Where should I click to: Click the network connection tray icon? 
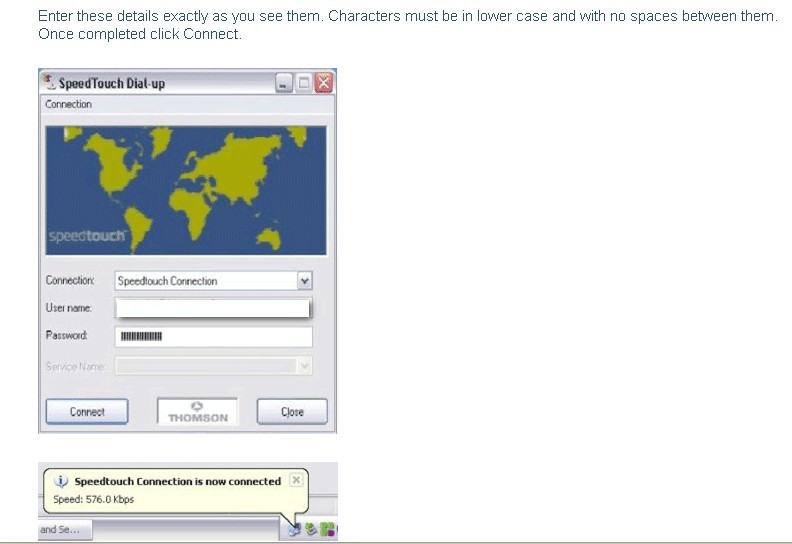point(294,530)
